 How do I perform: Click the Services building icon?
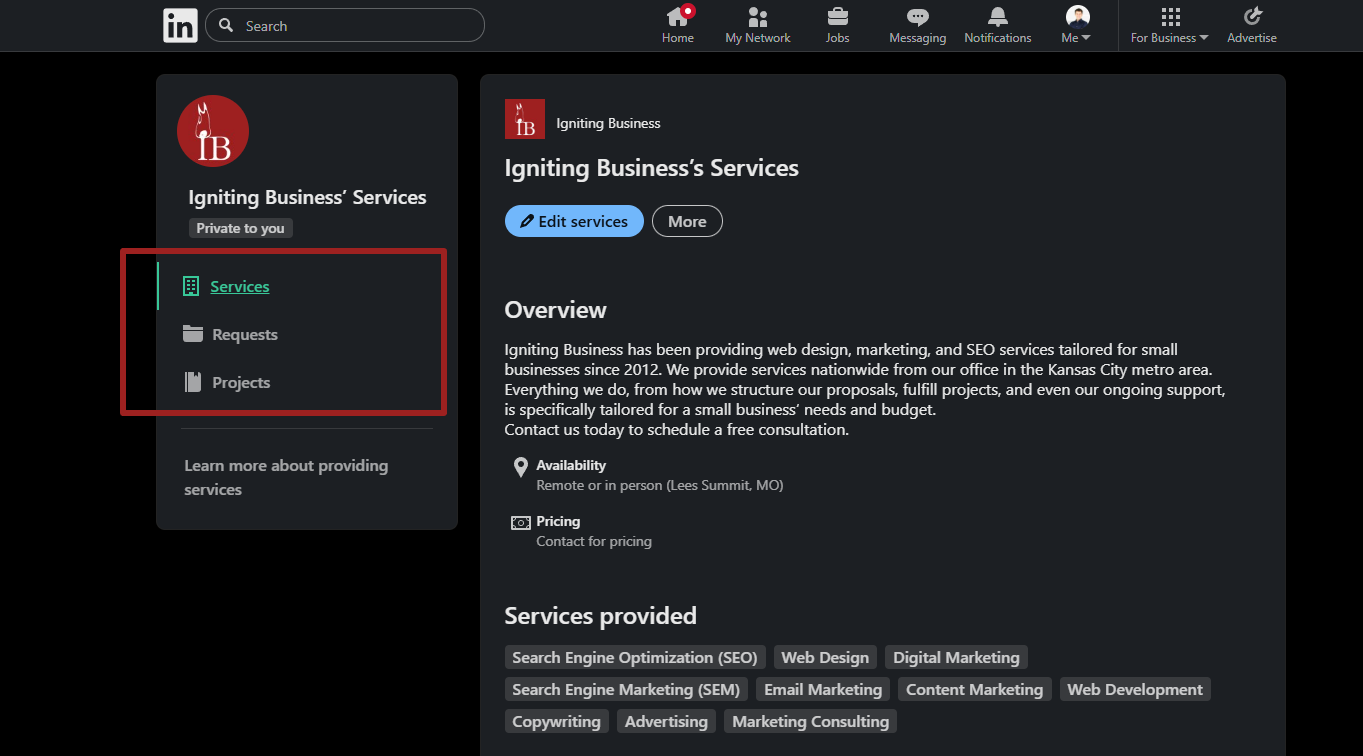pos(192,286)
